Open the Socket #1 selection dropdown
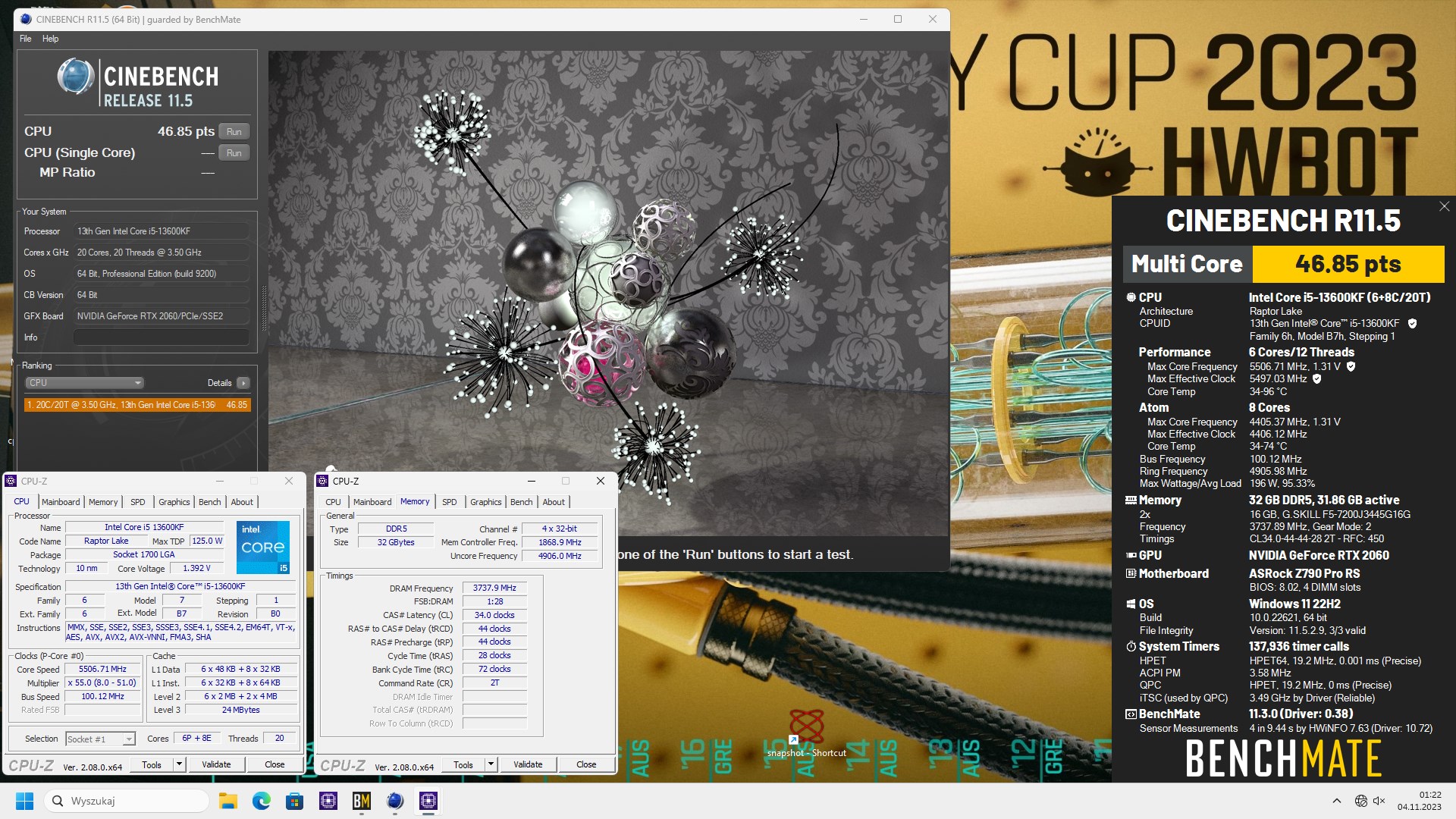Image resolution: width=1456 pixels, height=819 pixels. pyautogui.click(x=100, y=739)
